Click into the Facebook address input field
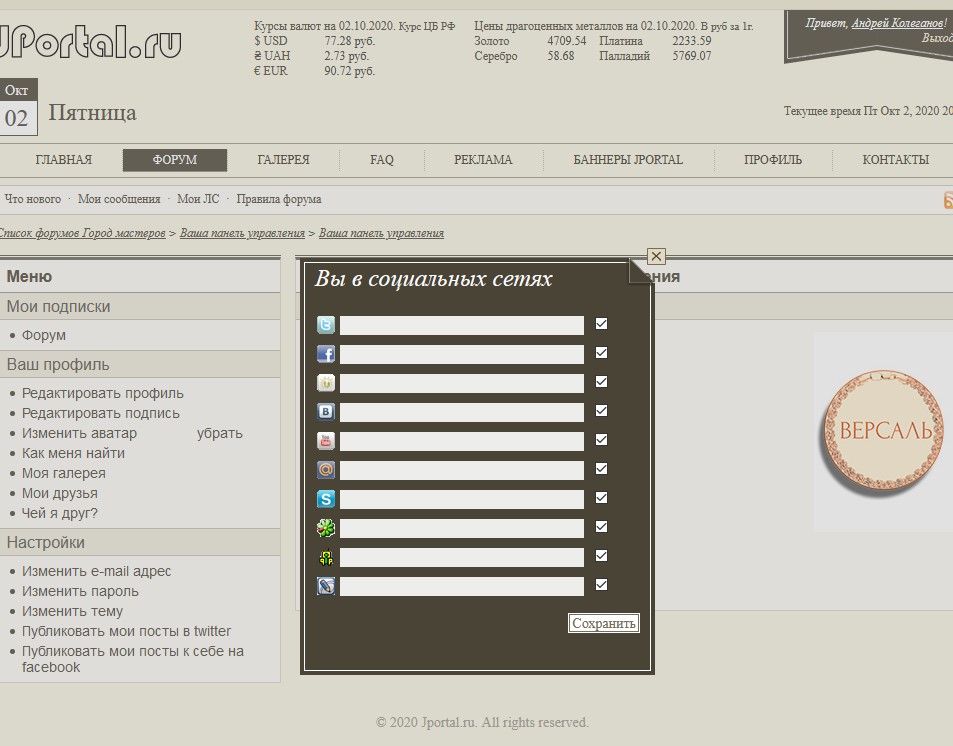 click(461, 354)
